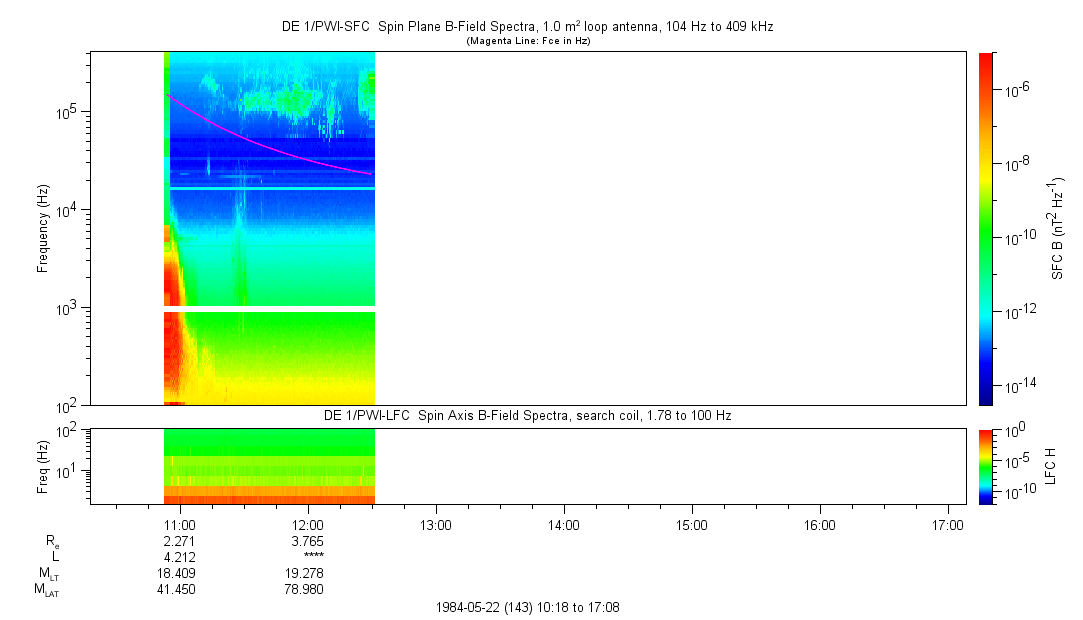Click the 12:00 time axis tick label
Viewport: 1083px width, 620px height.
click(x=307, y=524)
